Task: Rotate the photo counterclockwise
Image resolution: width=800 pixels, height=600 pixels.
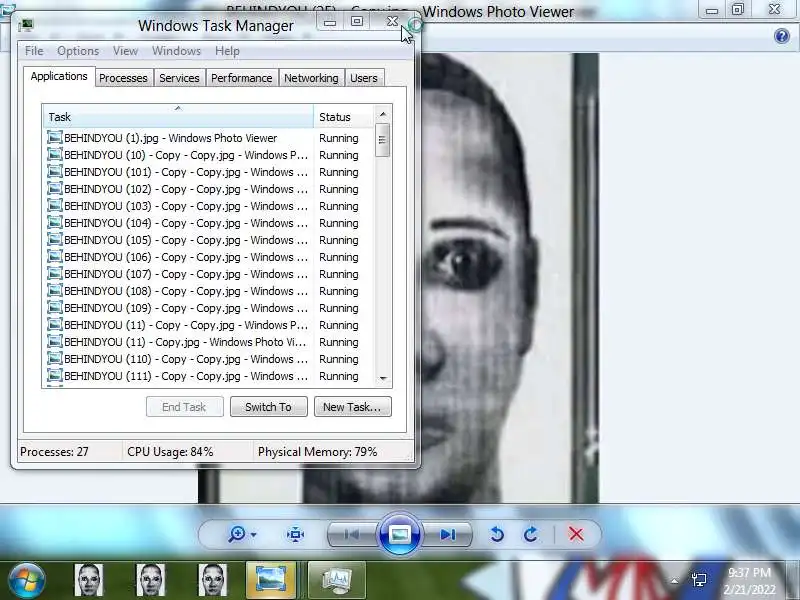Action: click(x=496, y=534)
